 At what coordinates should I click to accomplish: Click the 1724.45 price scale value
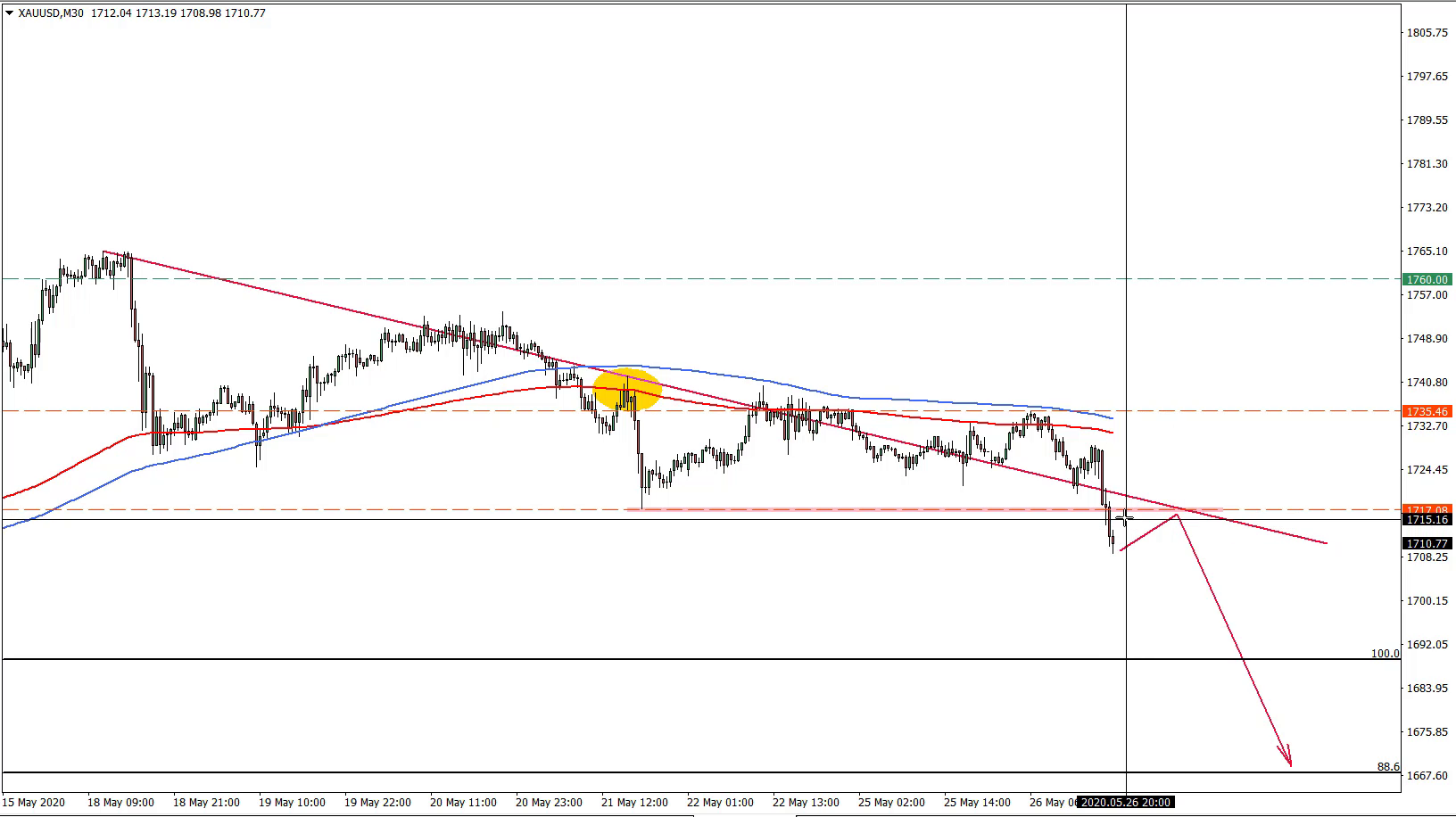1427,470
